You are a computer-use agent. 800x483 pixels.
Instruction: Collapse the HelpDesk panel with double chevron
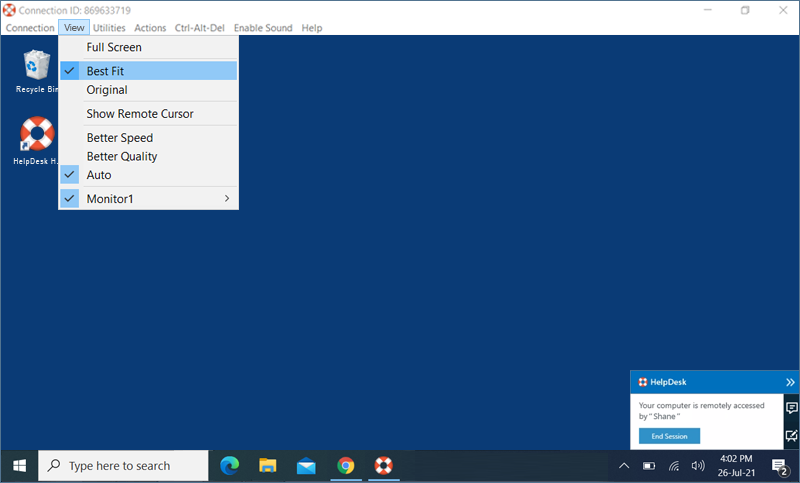click(790, 382)
